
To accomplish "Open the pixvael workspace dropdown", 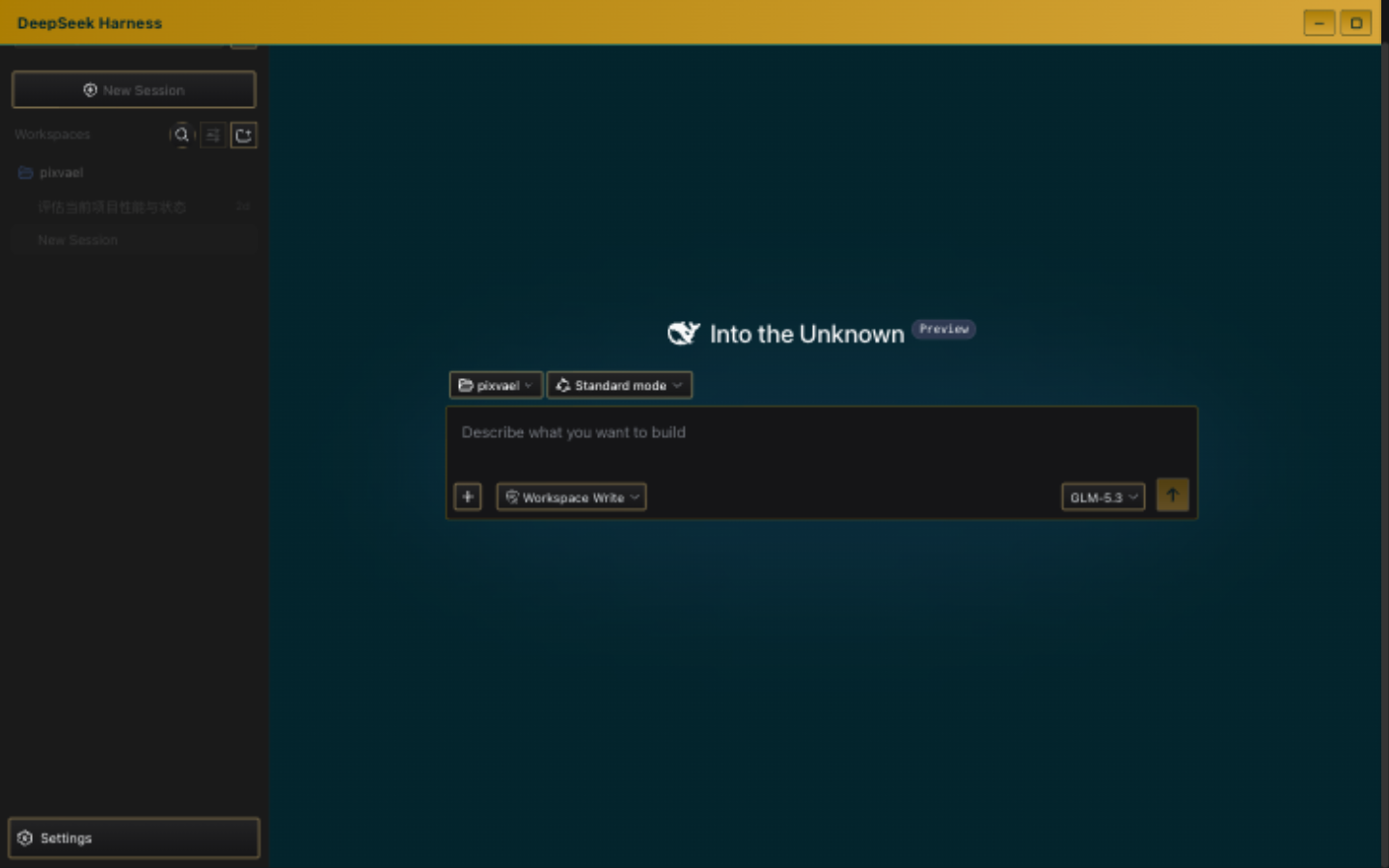I will tap(496, 385).
